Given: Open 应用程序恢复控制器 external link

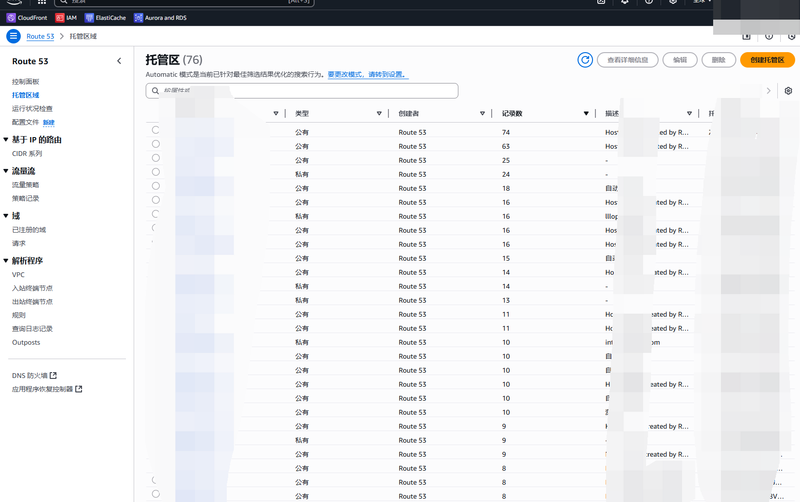Looking at the screenshot, I should pyautogui.click(x=47, y=389).
